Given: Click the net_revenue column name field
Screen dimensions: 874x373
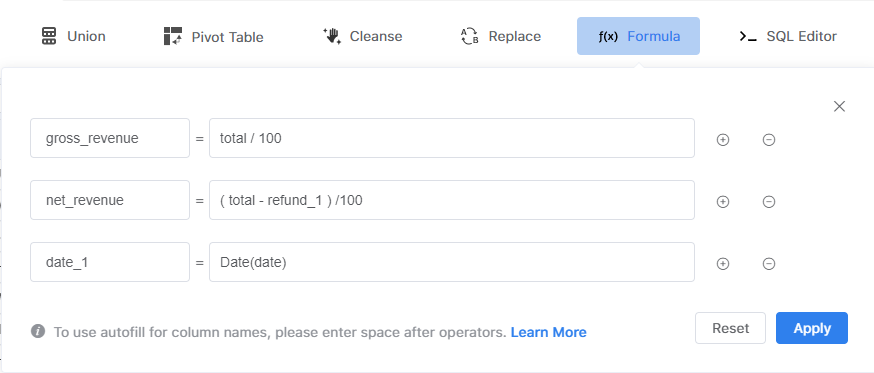Looking at the screenshot, I should pyautogui.click(x=110, y=200).
